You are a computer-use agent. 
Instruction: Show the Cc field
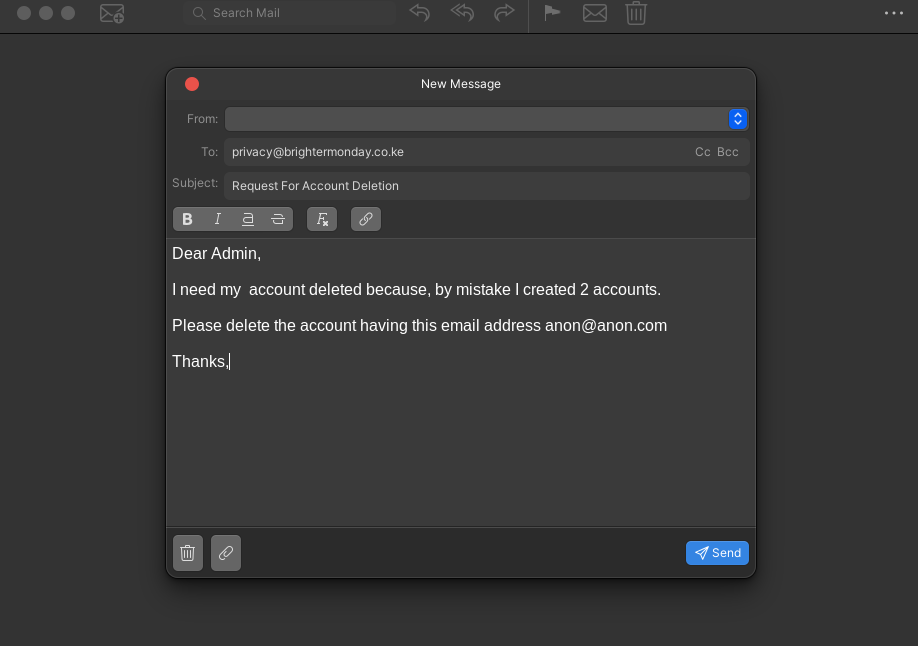click(x=703, y=152)
